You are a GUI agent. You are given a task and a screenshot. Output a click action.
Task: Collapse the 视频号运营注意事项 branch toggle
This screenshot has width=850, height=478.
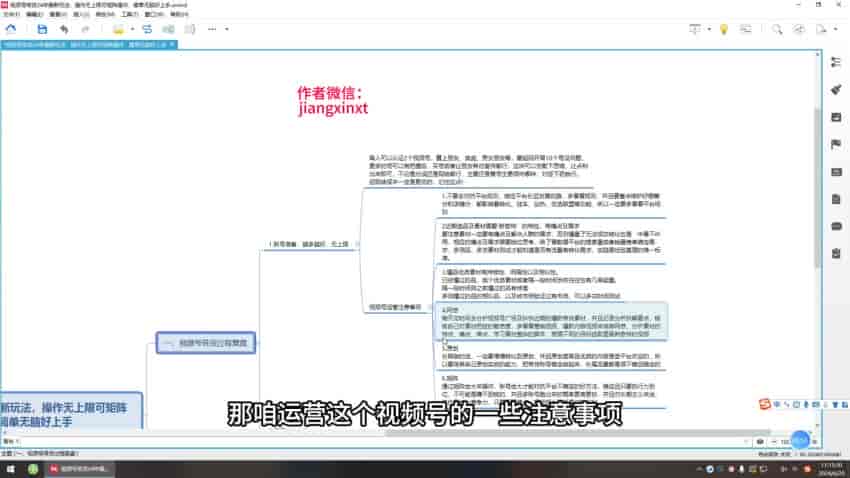429,307
